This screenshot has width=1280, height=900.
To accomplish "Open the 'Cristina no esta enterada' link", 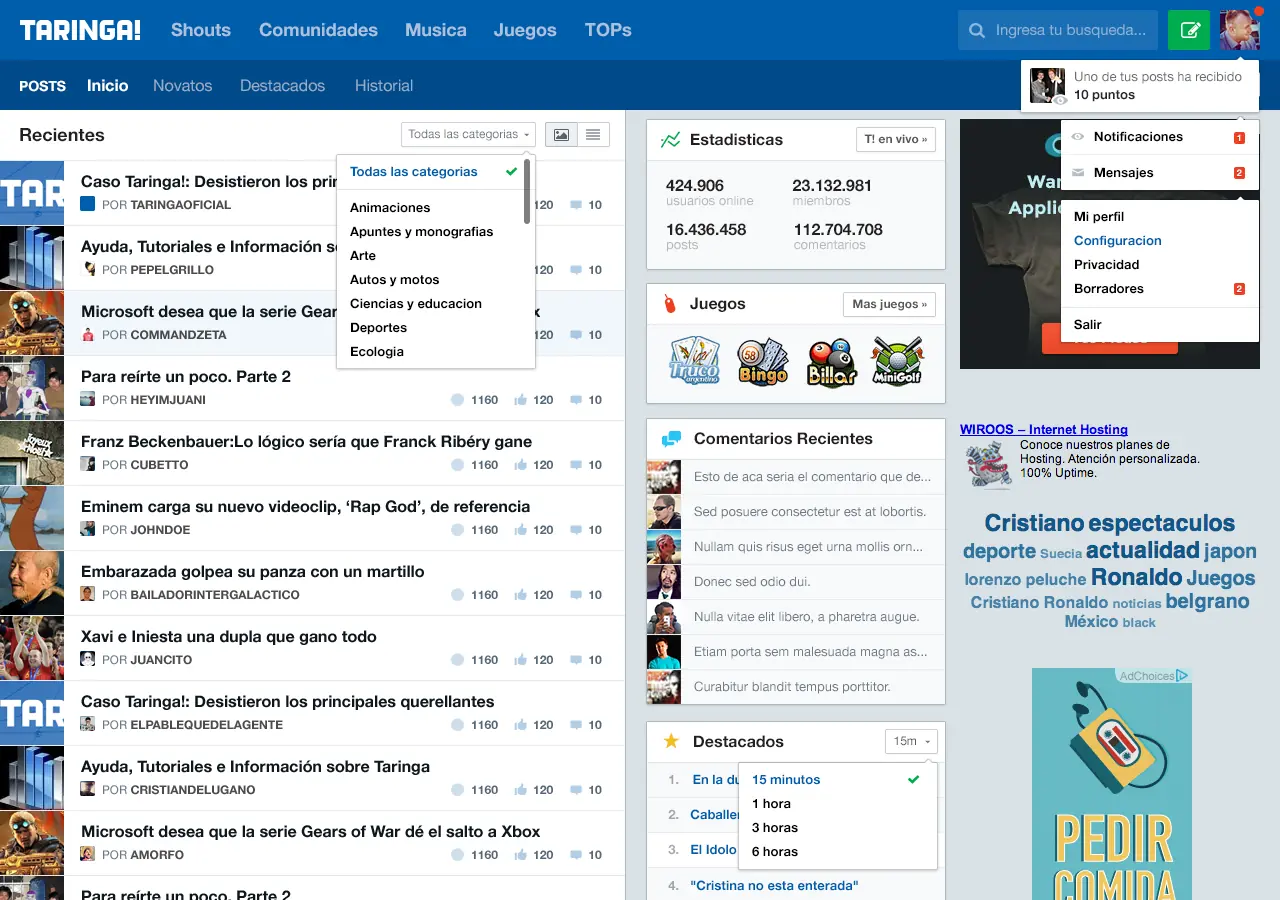I will (x=774, y=885).
